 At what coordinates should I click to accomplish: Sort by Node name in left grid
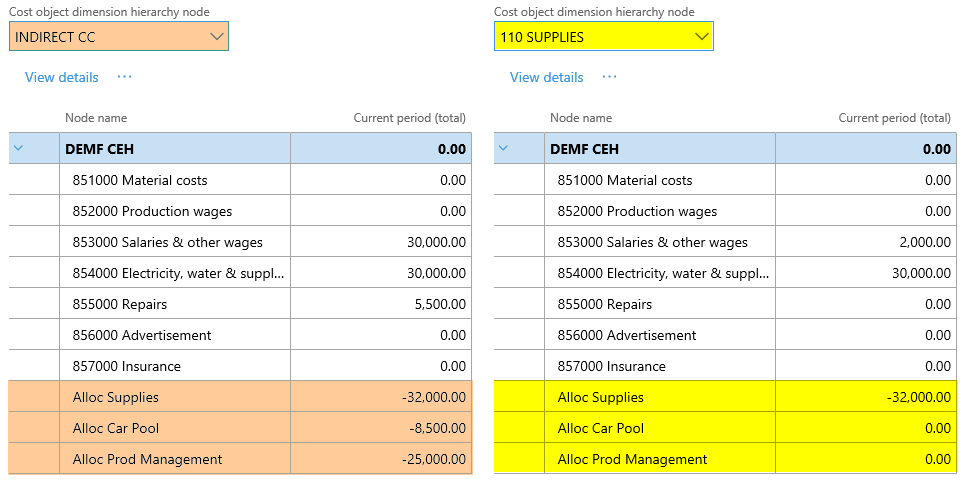pos(96,118)
